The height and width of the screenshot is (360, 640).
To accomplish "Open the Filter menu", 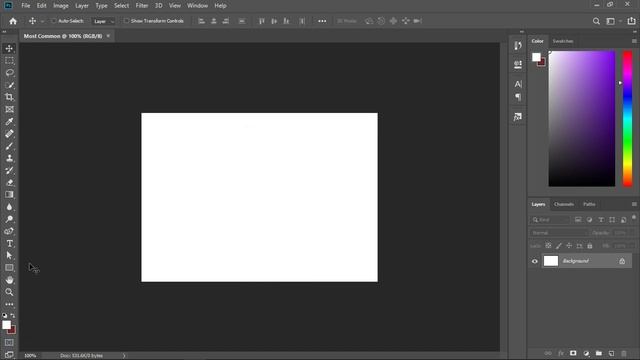I will (x=142, y=6).
